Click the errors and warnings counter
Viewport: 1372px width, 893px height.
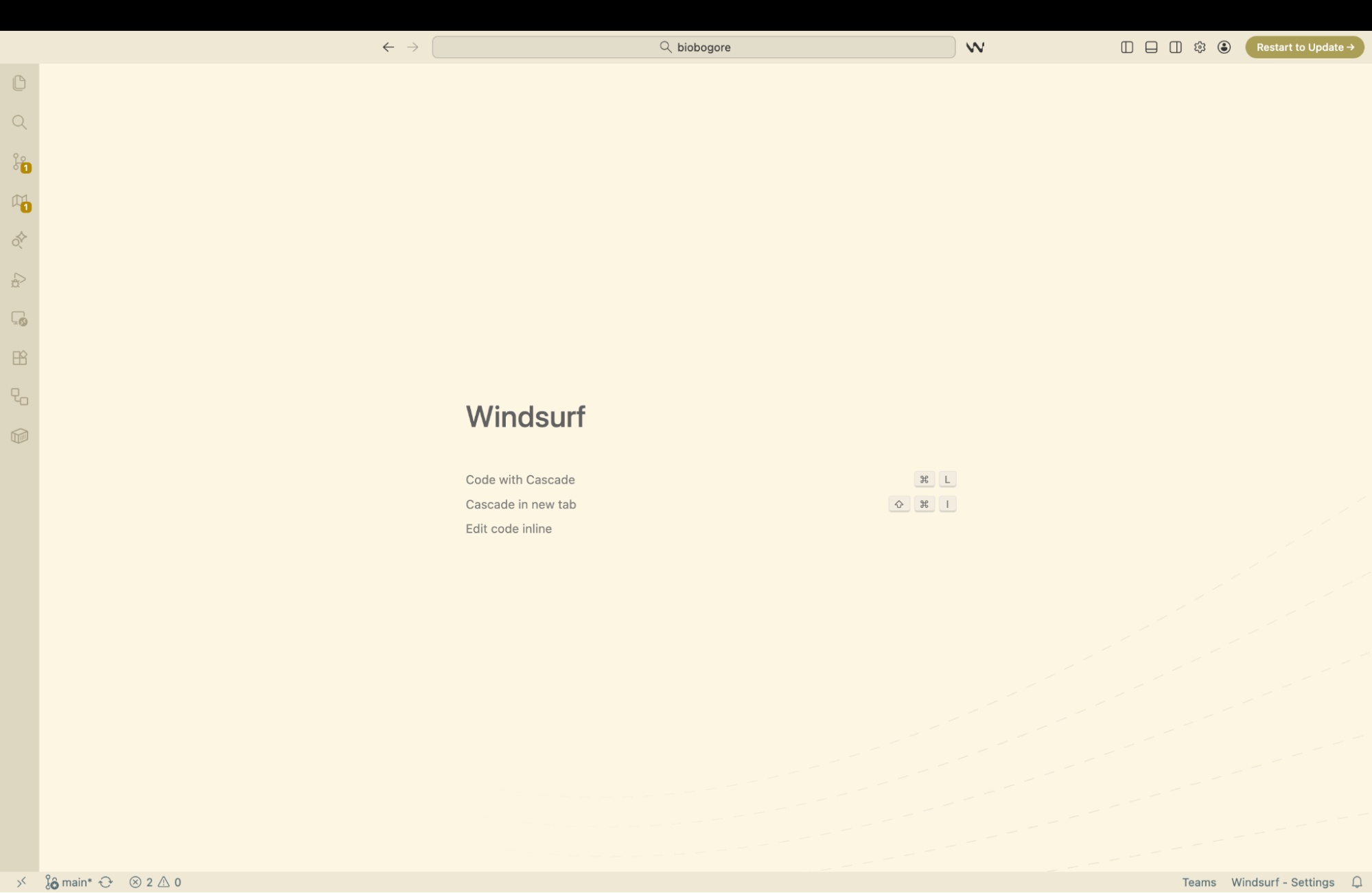tap(154, 881)
